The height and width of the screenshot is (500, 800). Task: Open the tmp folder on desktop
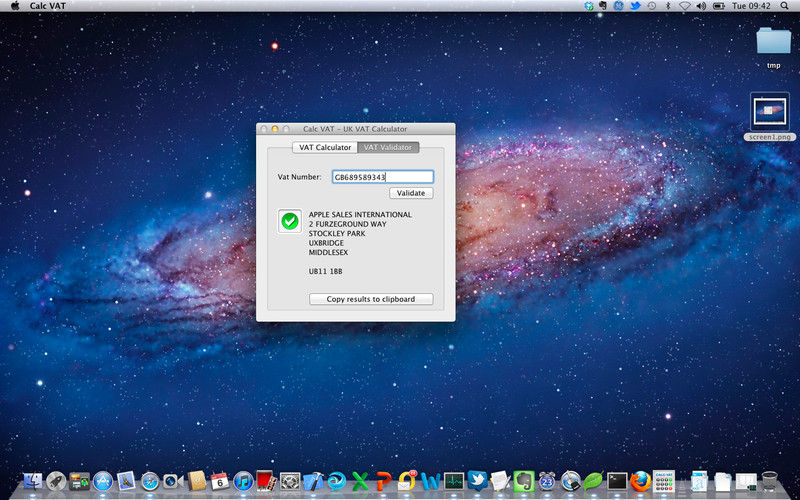coord(773,42)
